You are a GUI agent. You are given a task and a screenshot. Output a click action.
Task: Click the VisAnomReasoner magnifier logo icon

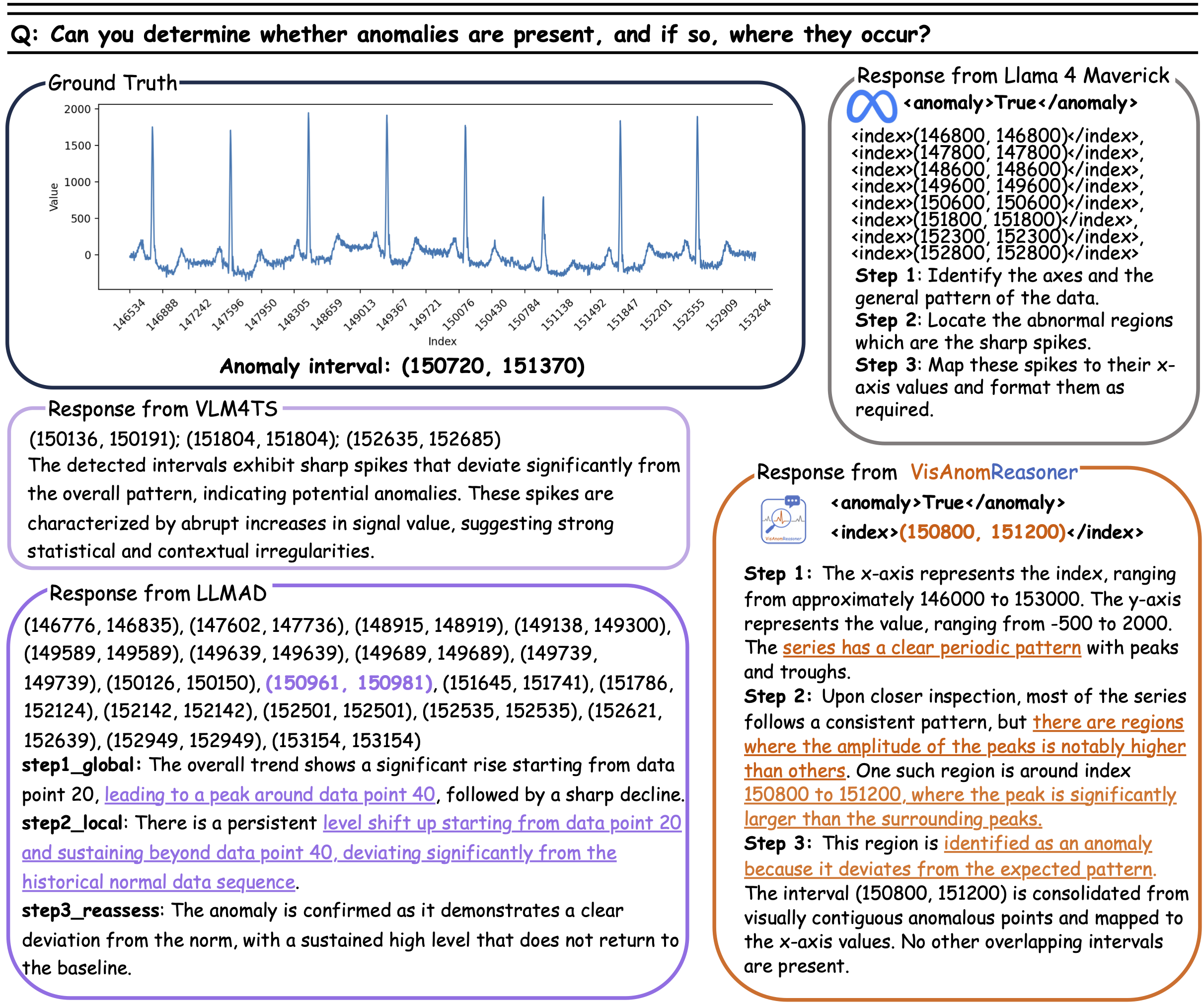coord(783,520)
